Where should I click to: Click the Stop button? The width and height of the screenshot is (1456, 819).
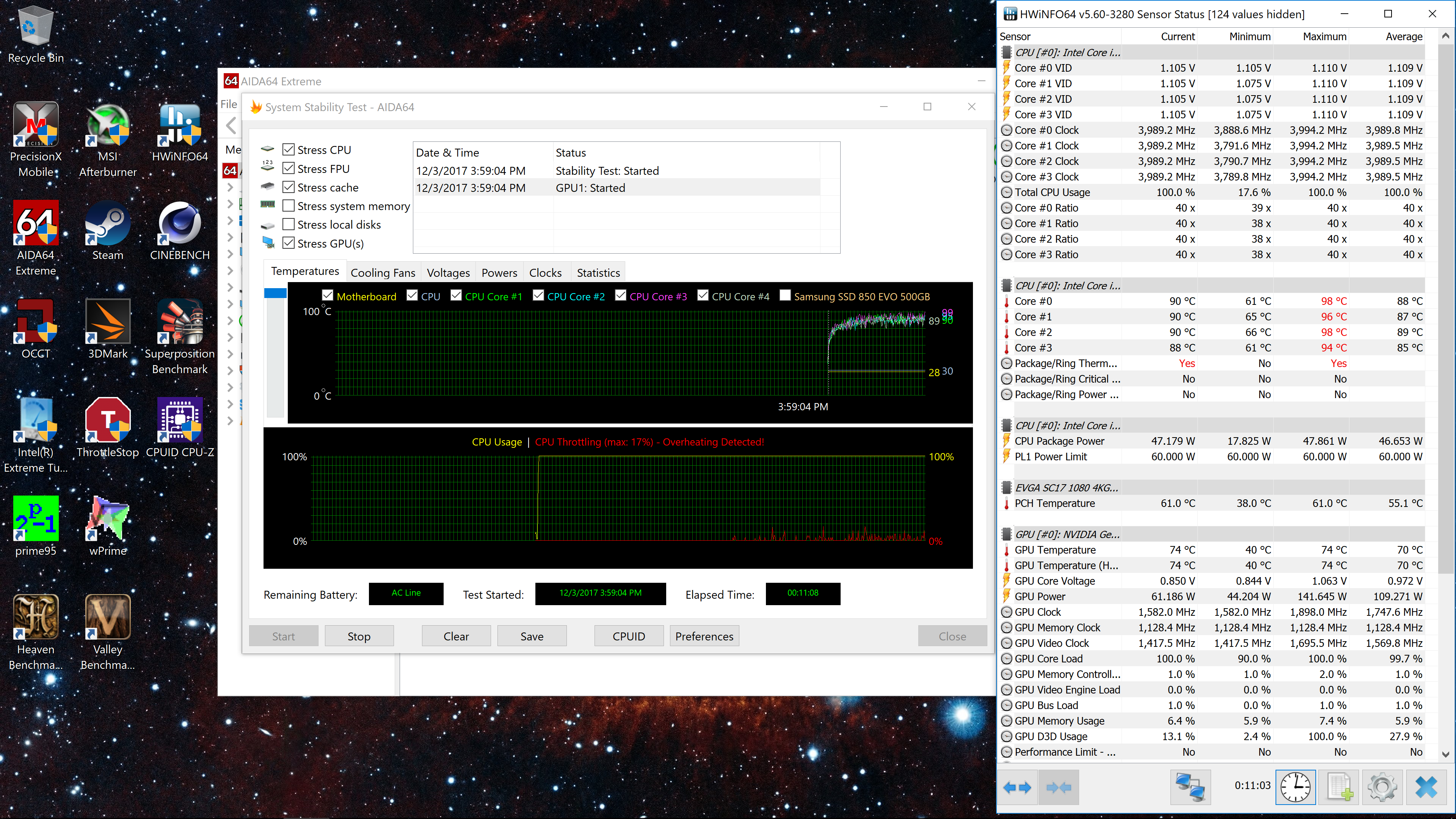(359, 636)
